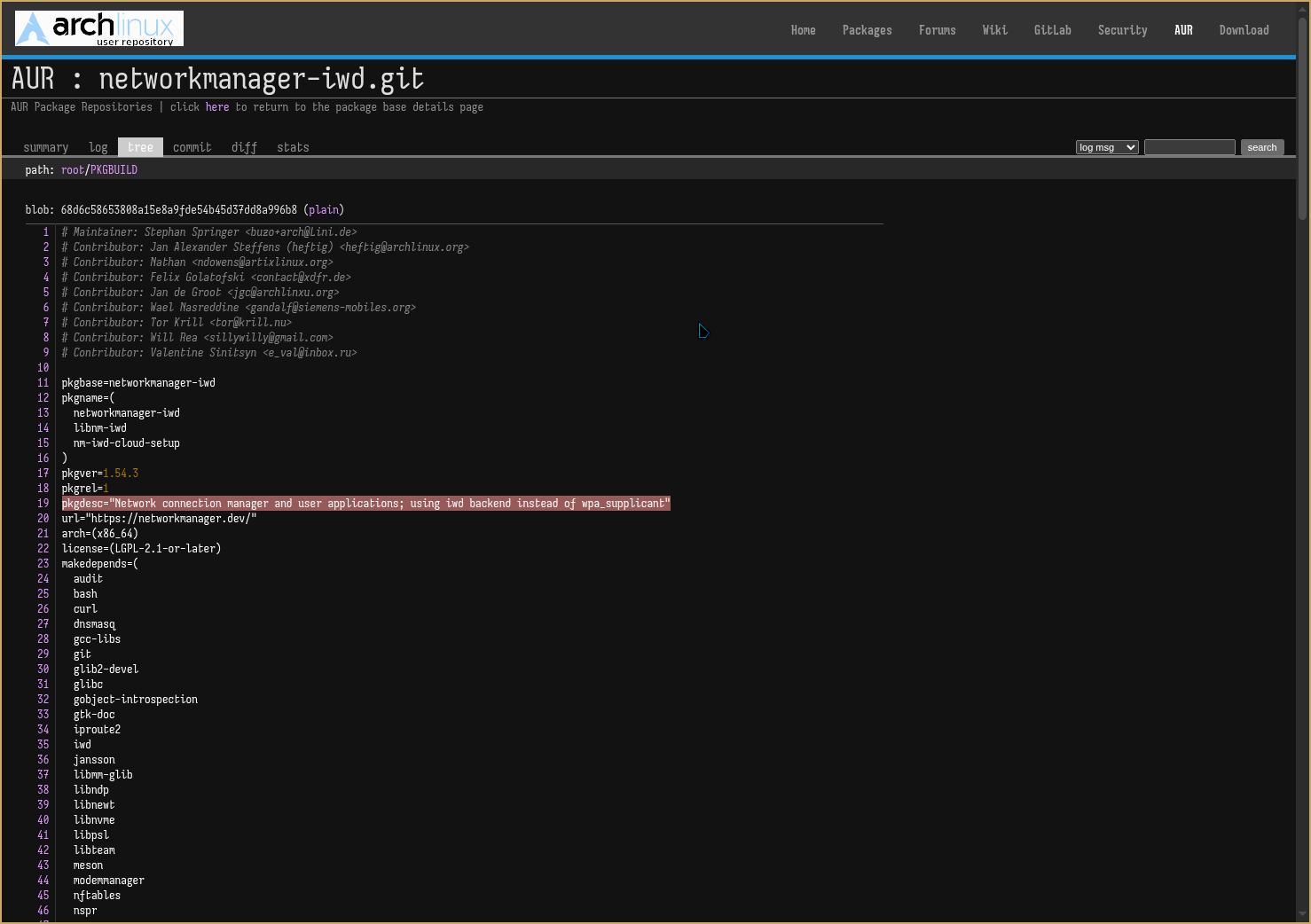Jump to line number 11
The image size is (1311, 924).
coord(43,383)
